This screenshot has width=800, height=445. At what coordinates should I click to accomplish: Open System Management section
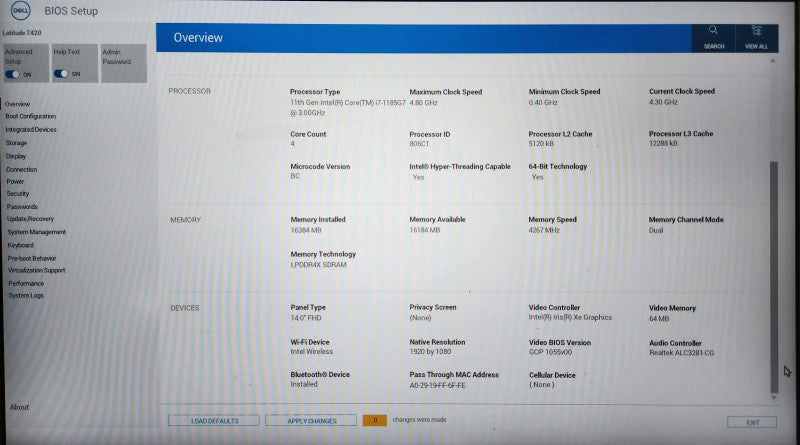37,232
